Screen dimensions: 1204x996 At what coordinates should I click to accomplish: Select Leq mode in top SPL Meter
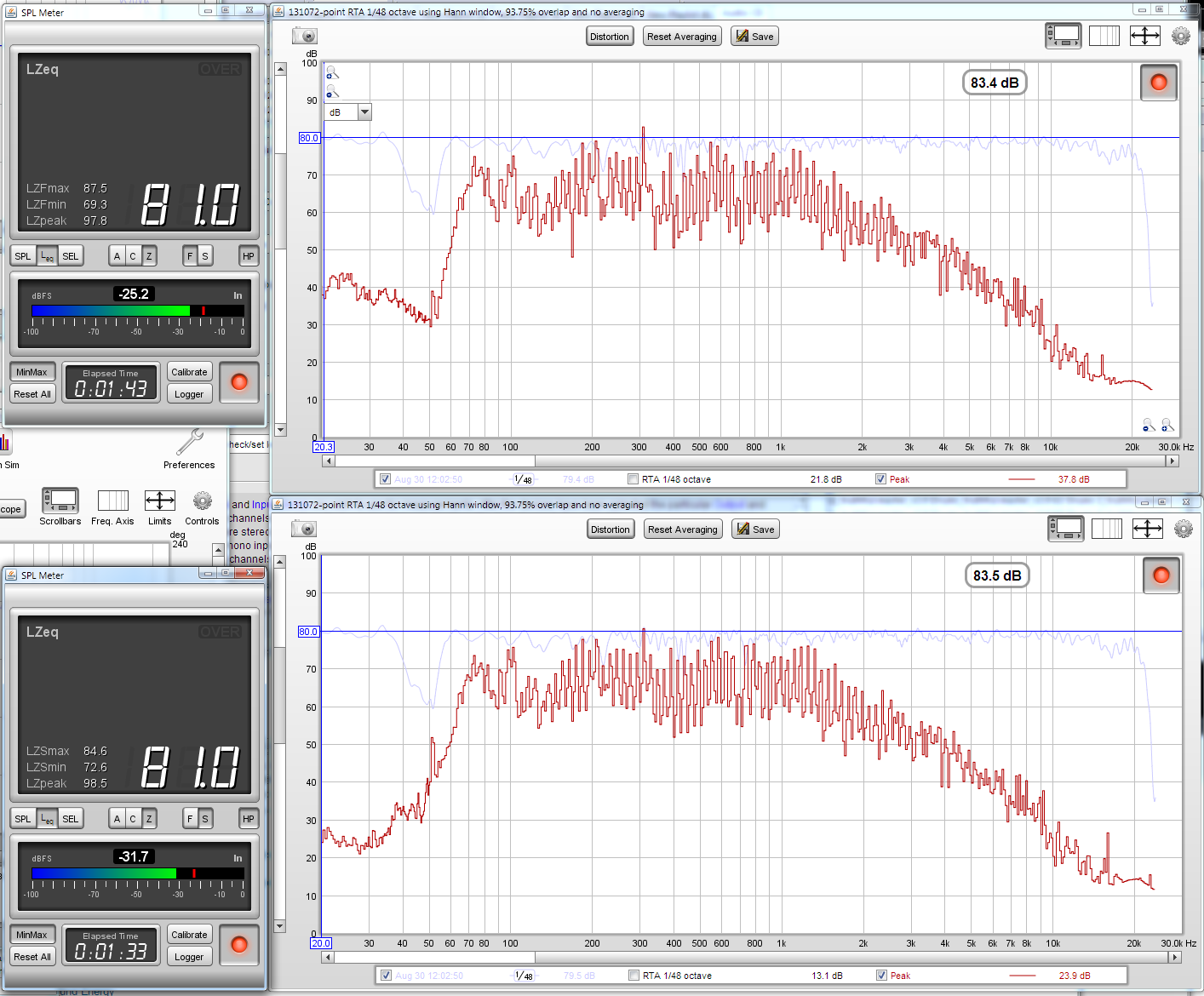point(48,256)
